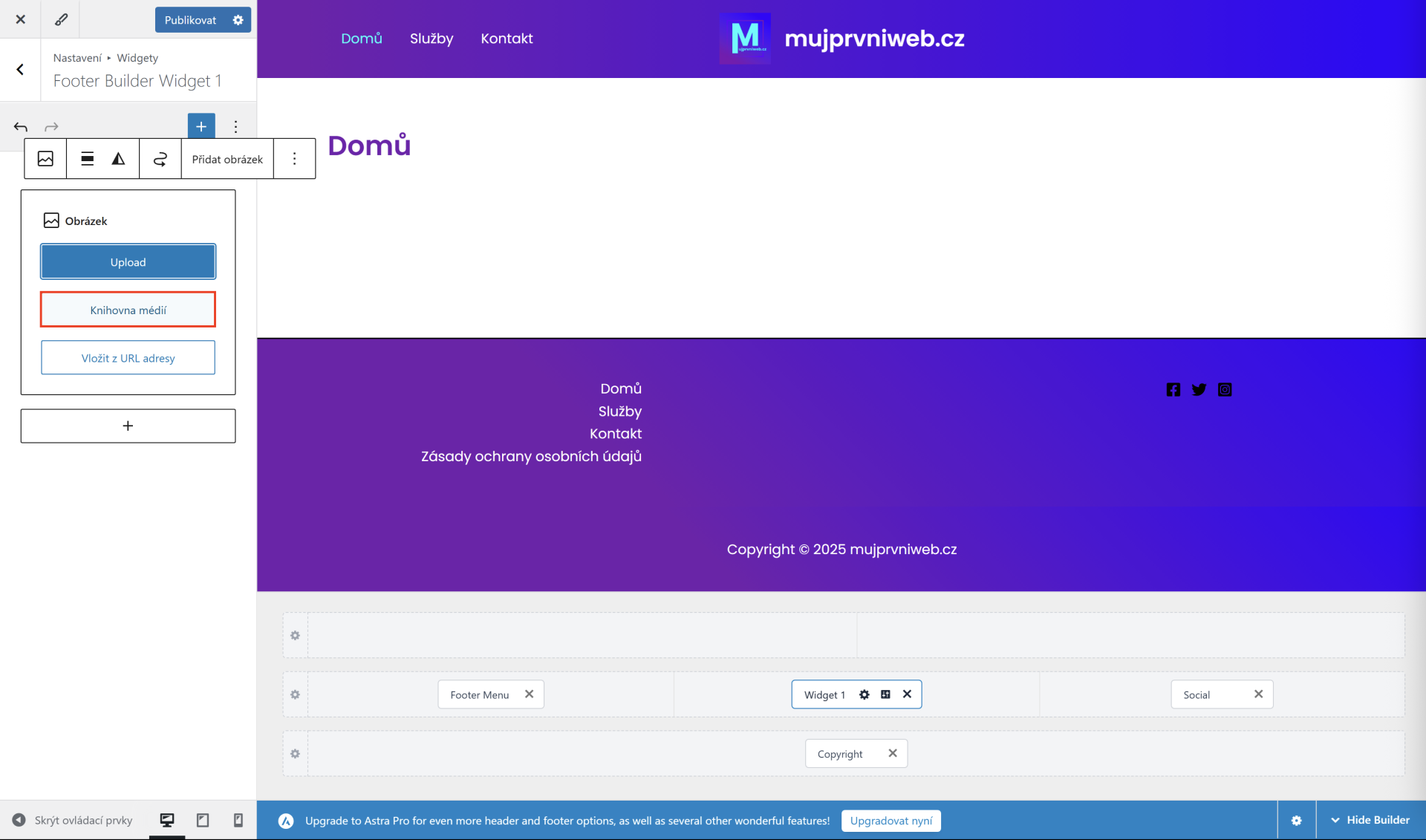Open Kontakt in header menu
Viewport: 1426px width, 840px height.
507,39
